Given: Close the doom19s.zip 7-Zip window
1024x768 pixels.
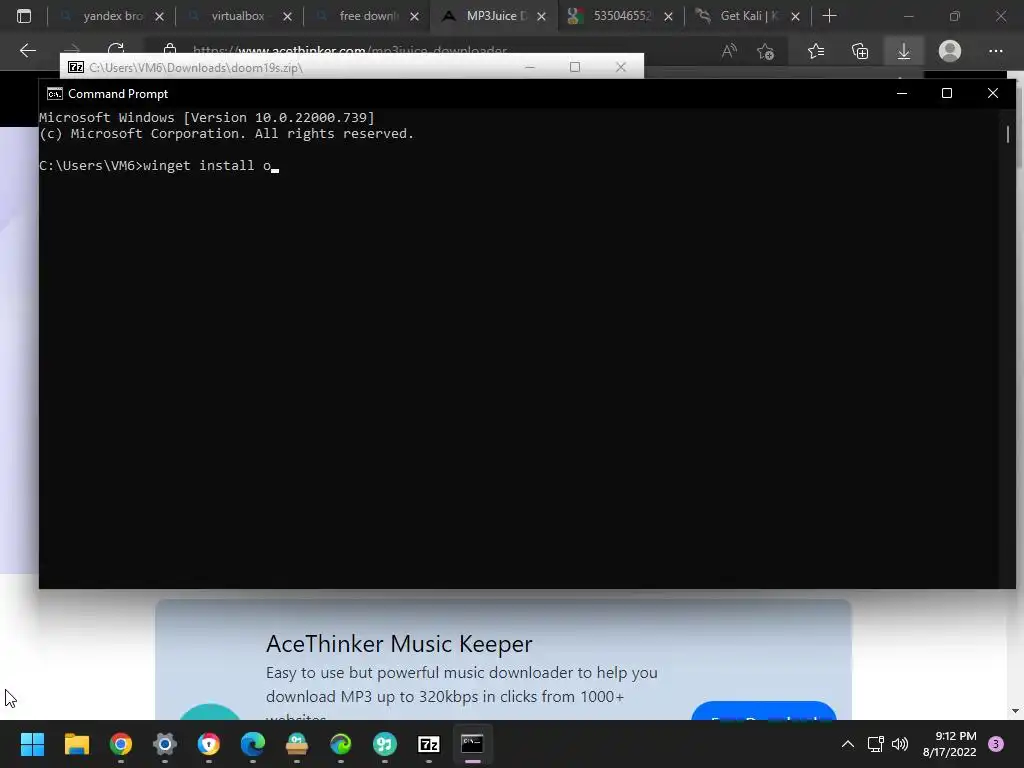Looking at the screenshot, I should [620, 67].
